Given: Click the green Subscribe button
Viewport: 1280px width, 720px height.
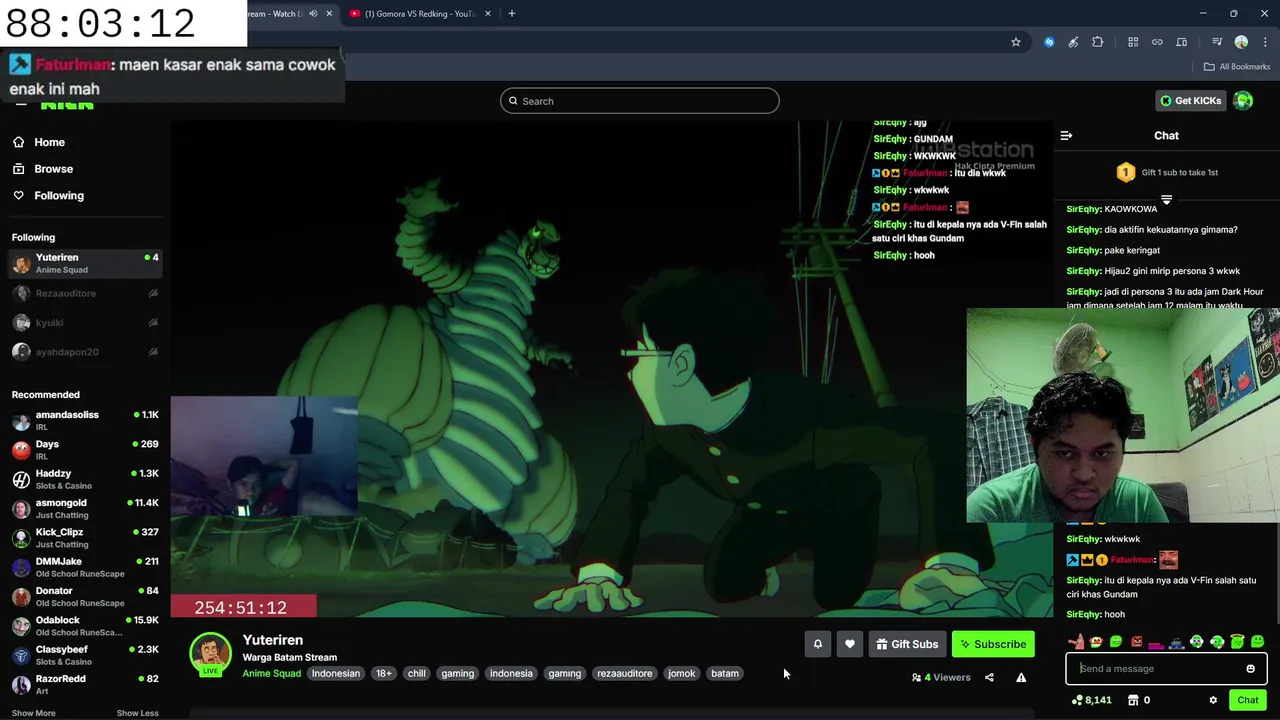Looking at the screenshot, I should tap(993, 644).
